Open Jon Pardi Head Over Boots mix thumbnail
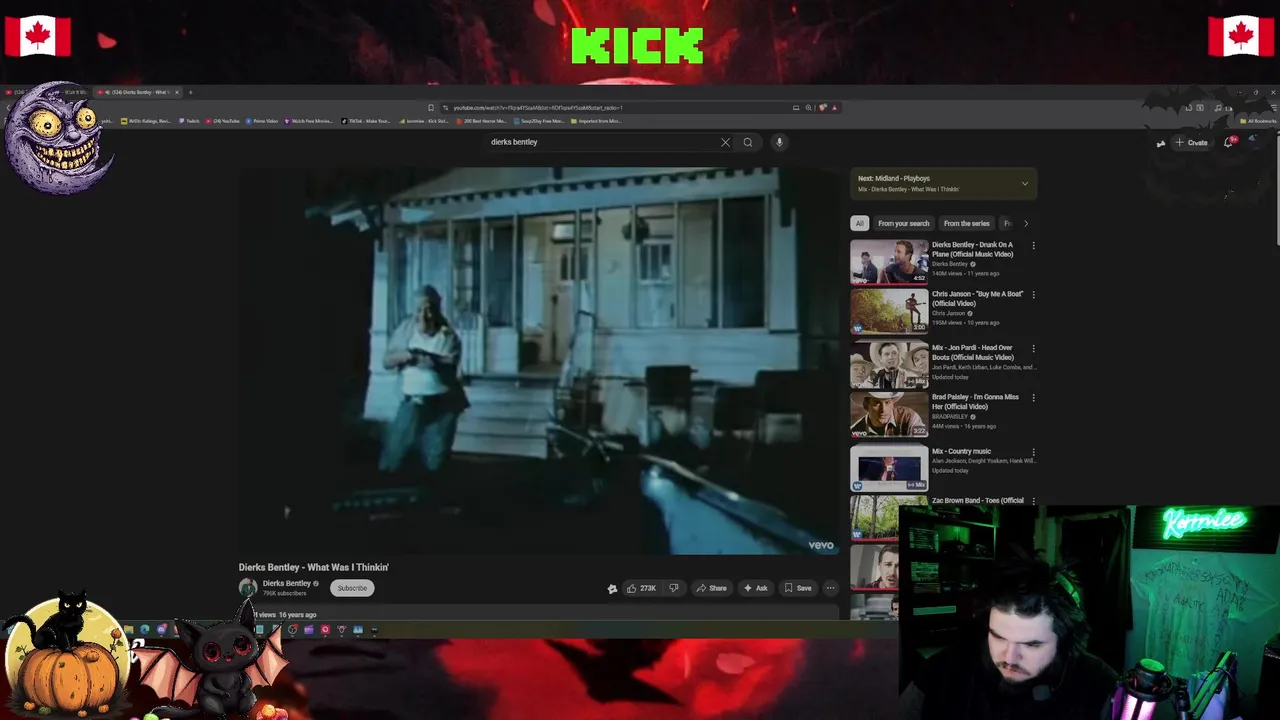This screenshot has width=1280, height=720. tap(889, 365)
